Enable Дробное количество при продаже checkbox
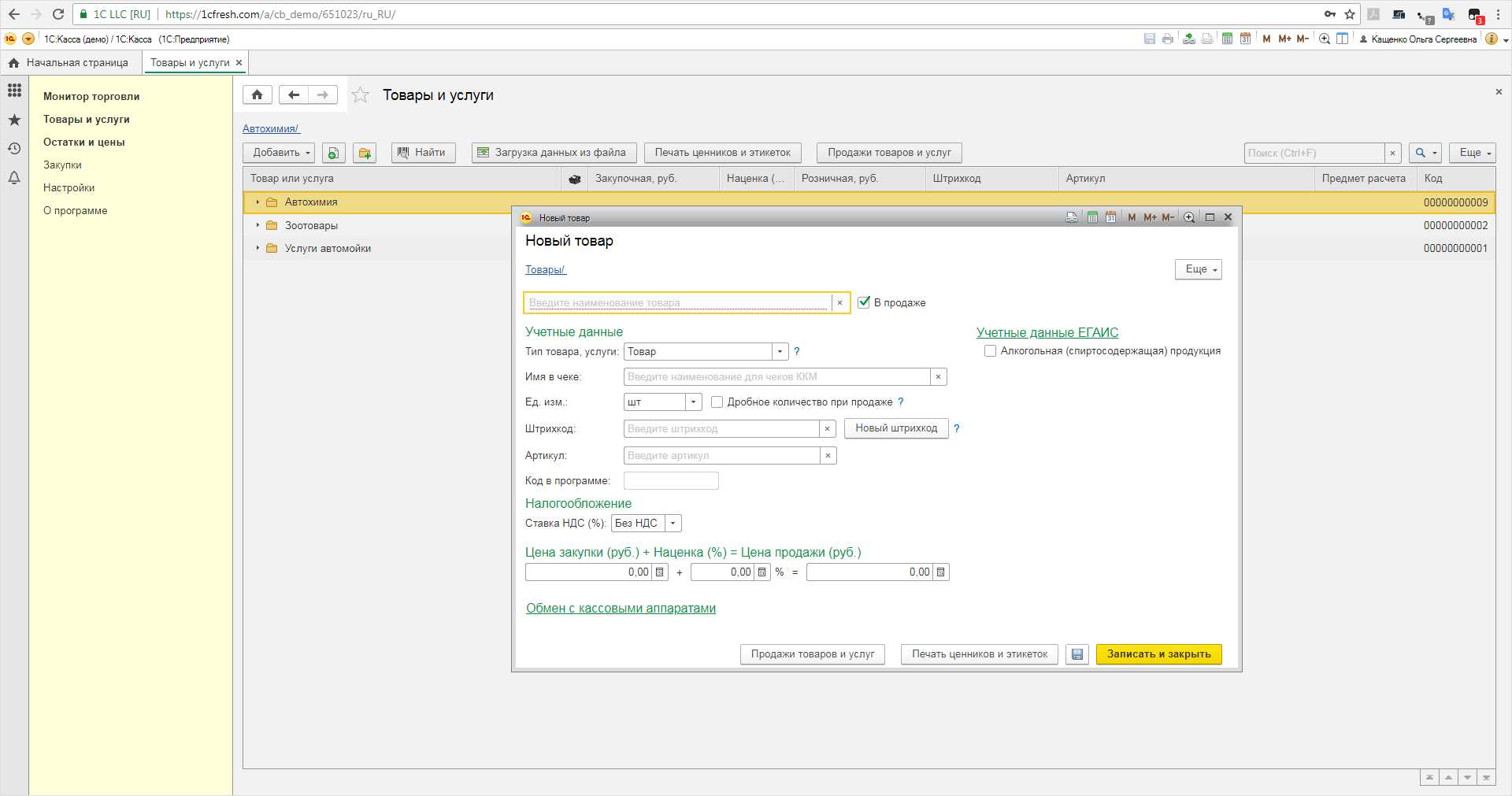 click(717, 402)
